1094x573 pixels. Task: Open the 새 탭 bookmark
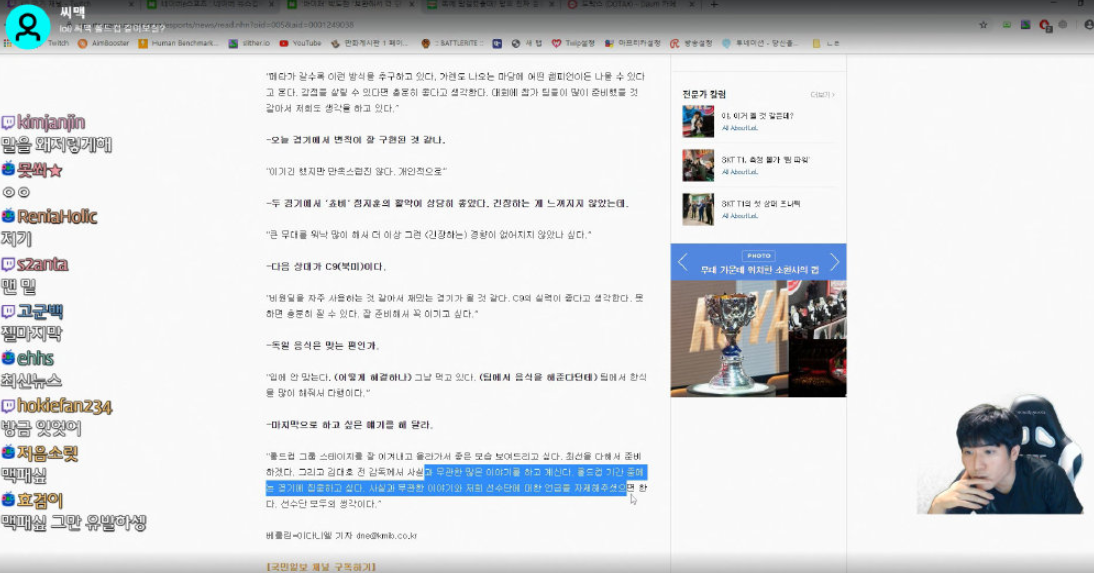(x=527, y=43)
